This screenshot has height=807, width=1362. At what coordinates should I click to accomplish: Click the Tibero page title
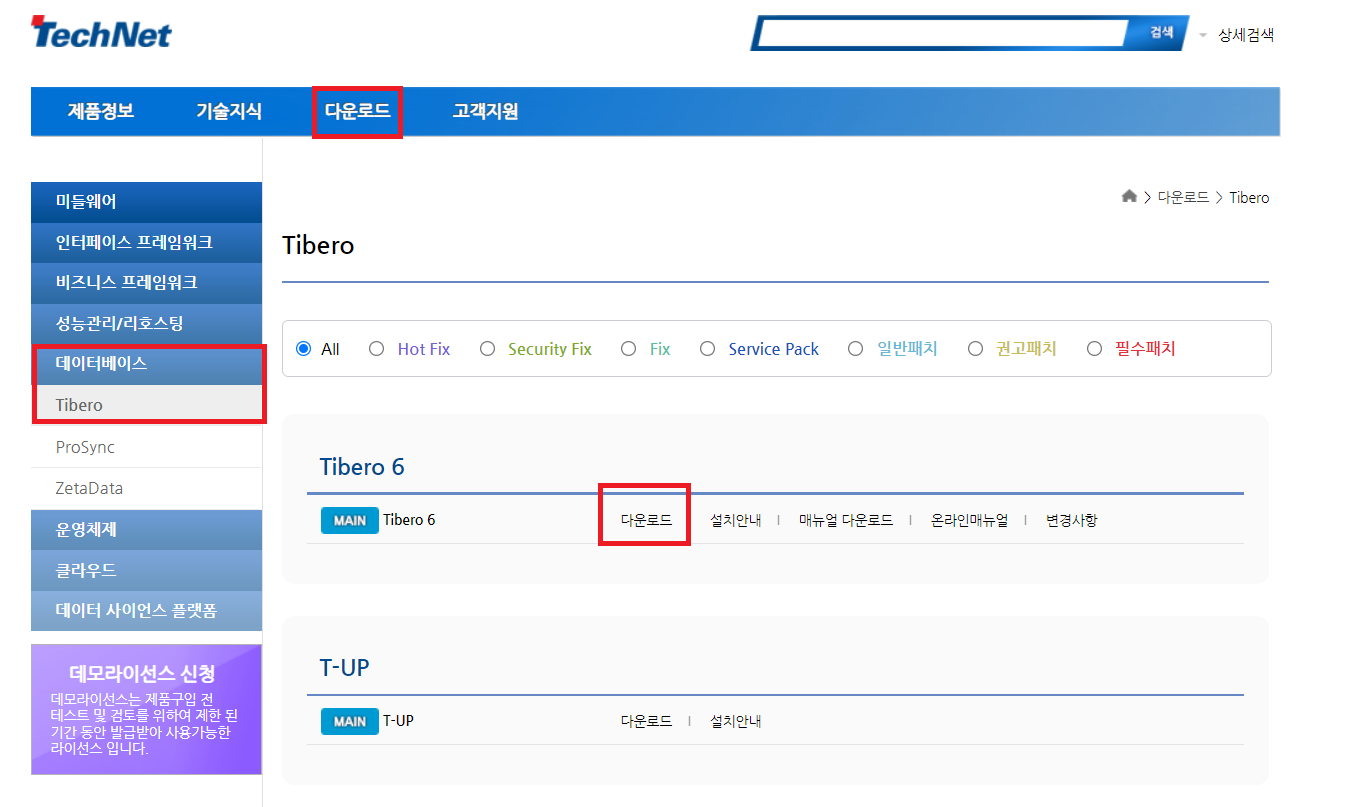(318, 245)
